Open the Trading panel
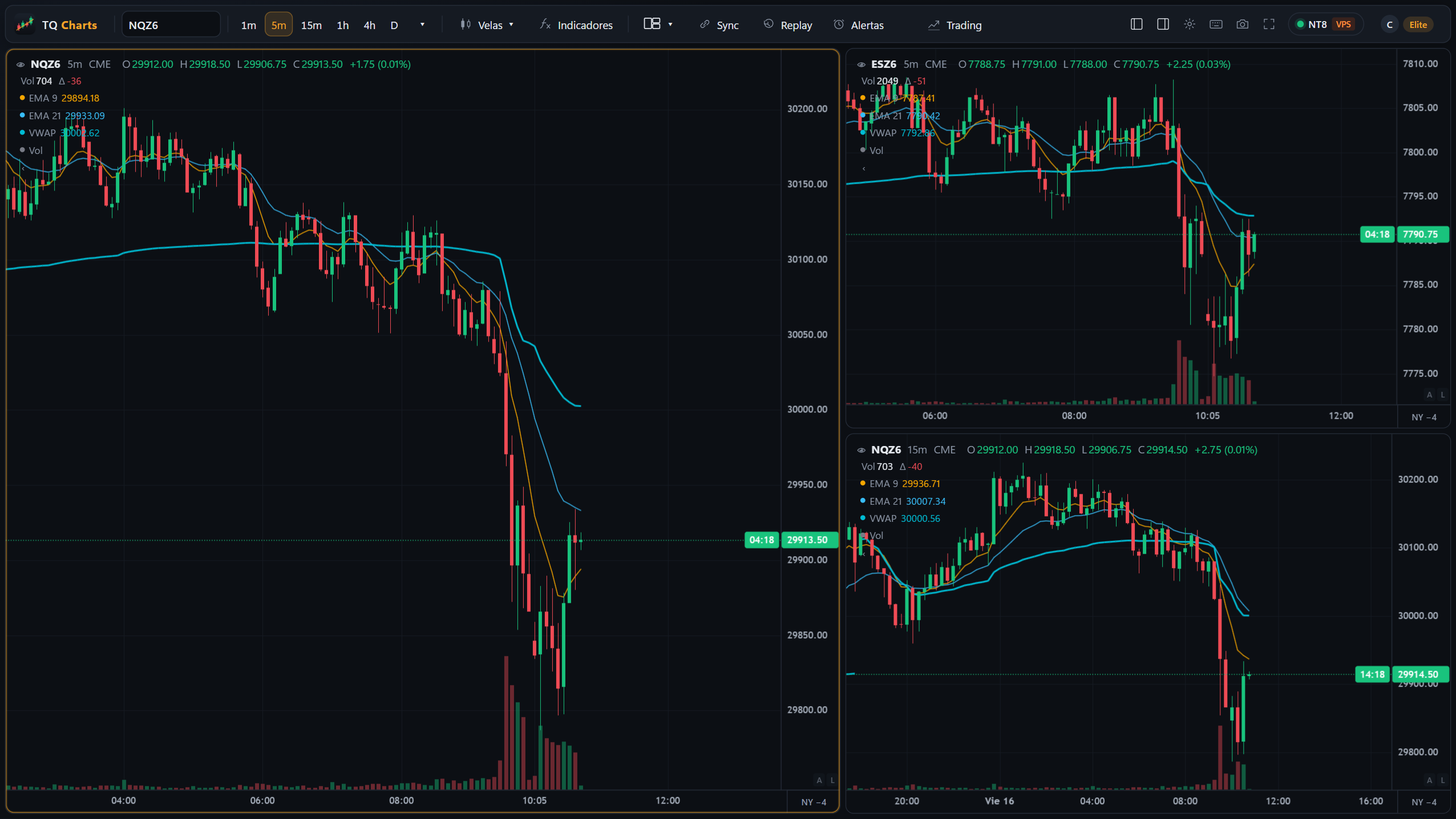Screen dimensions: 1456x819 coord(955,25)
